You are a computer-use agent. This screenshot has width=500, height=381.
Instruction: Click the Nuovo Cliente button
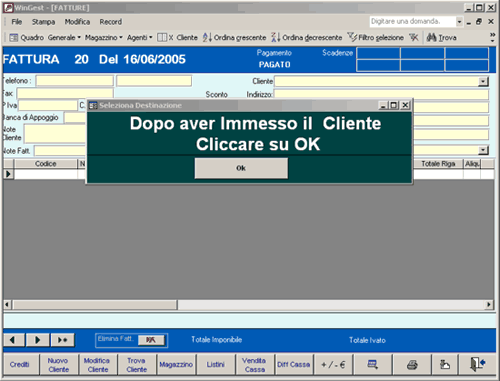click(59, 365)
